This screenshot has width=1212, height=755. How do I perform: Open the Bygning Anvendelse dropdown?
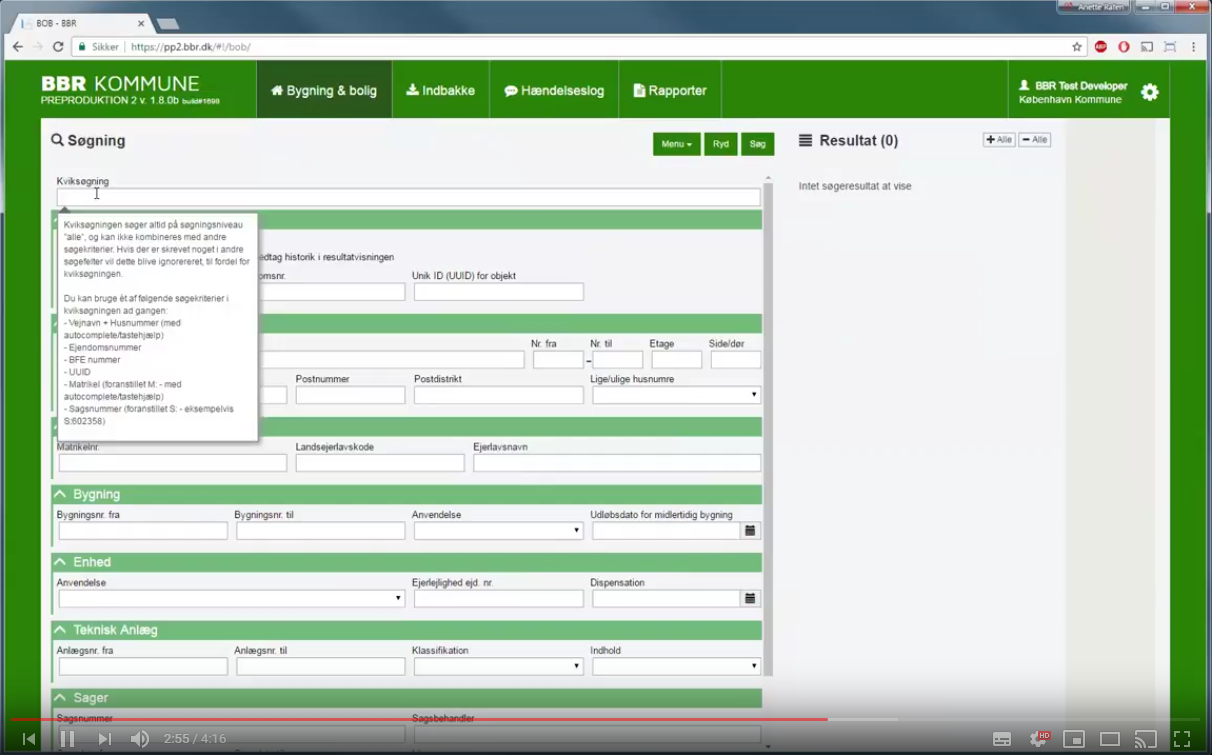click(498, 531)
